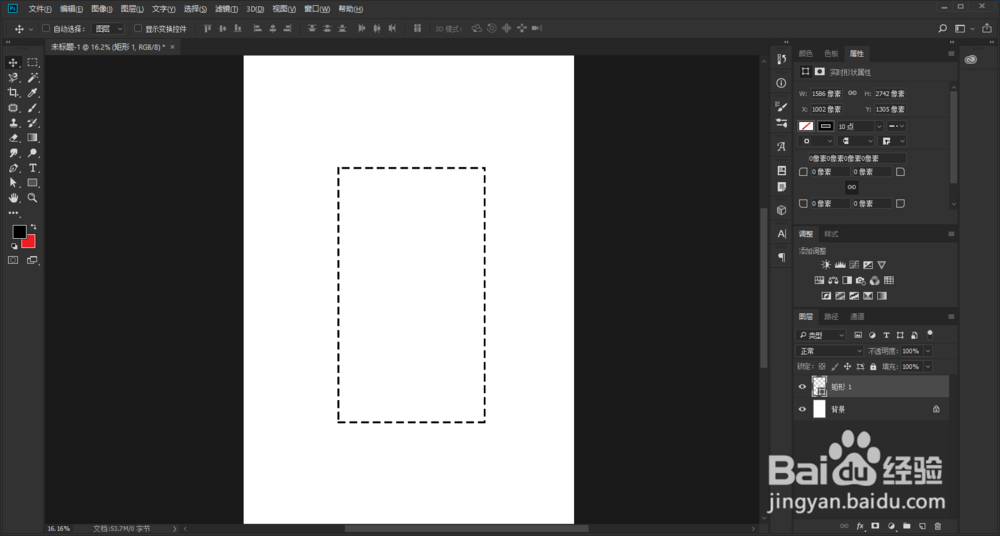Add a layer mask to the layer
The width and height of the screenshot is (1000, 536).
click(875, 526)
